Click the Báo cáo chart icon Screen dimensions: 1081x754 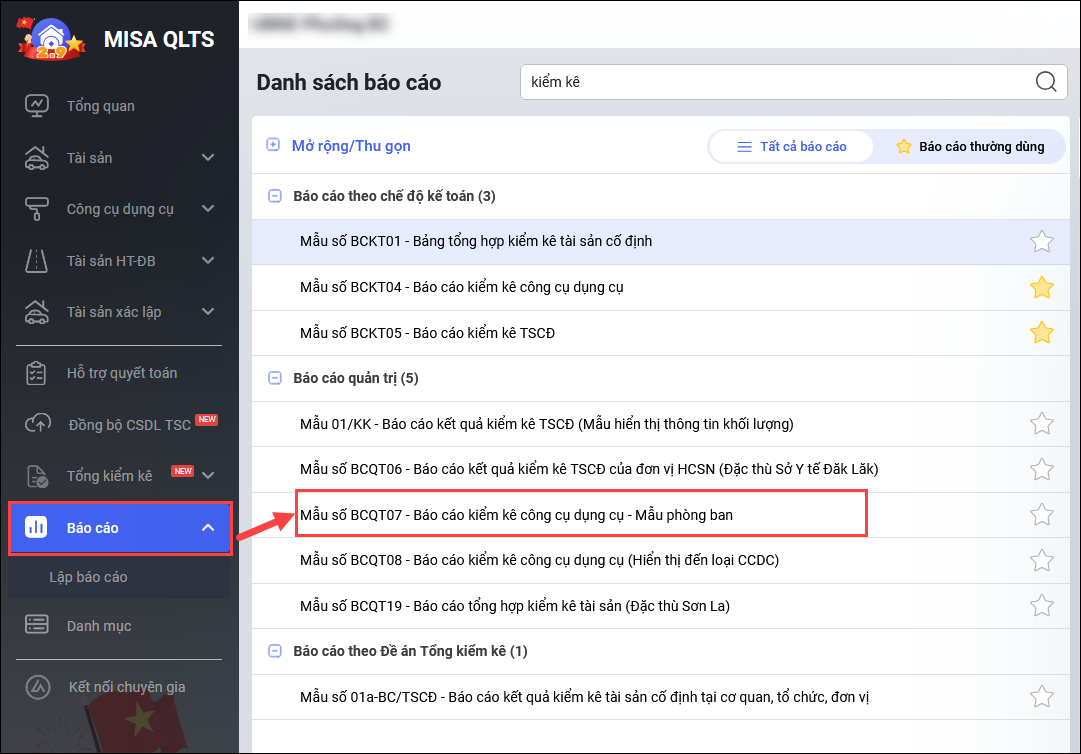click(x=36, y=527)
